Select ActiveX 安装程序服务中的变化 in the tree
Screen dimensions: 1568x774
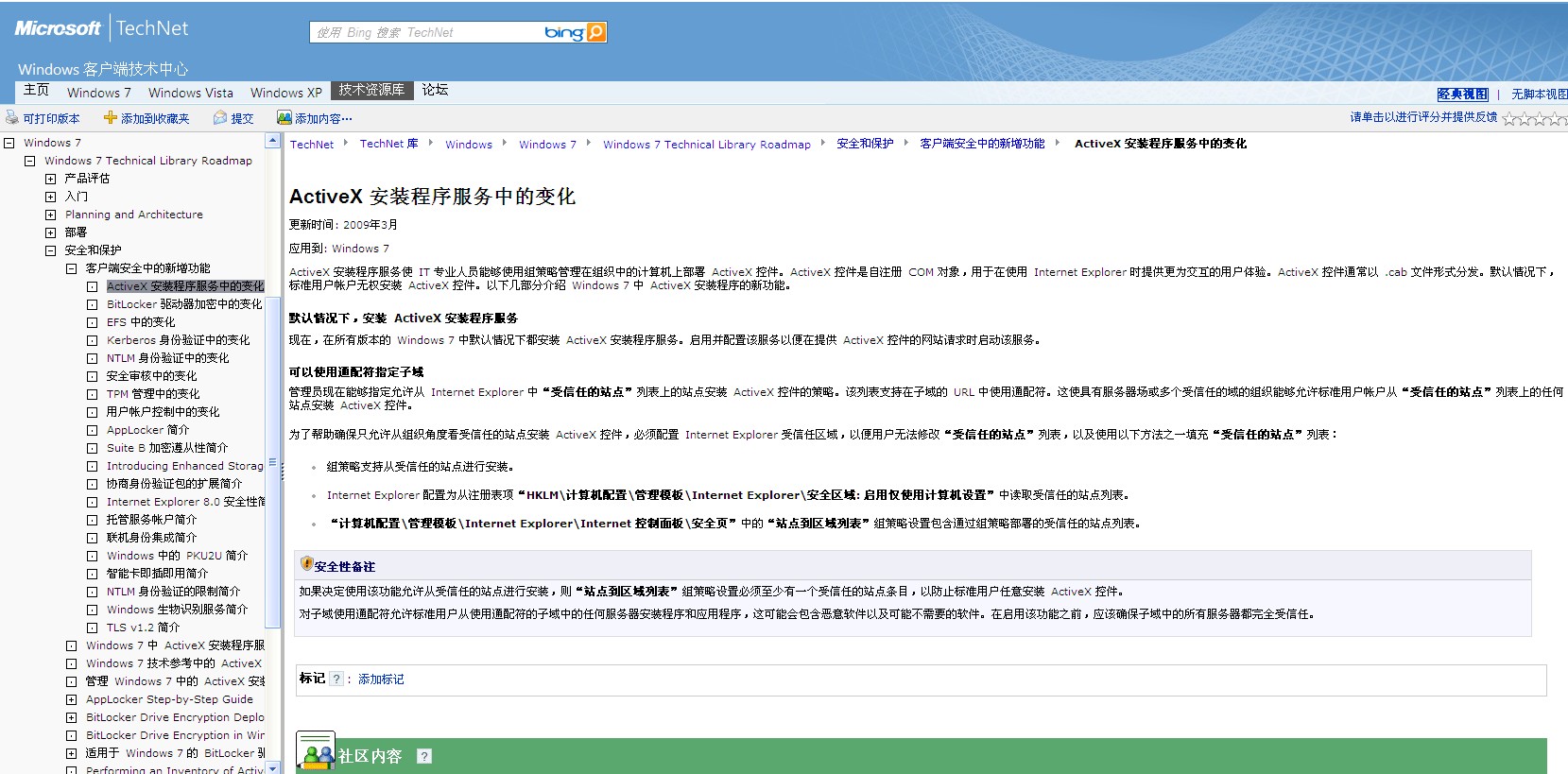[x=185, y=286]
